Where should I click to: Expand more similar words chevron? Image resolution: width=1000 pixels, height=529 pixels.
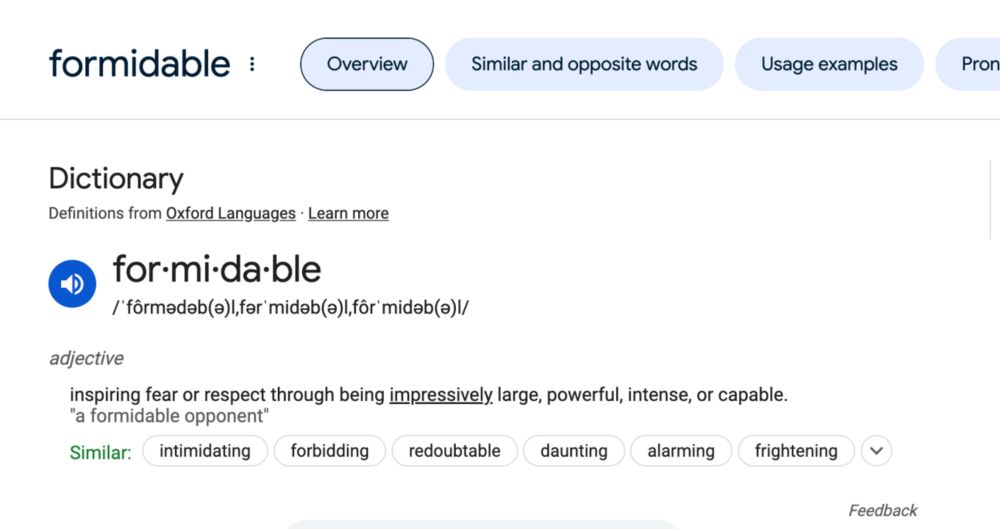[876, 451]
